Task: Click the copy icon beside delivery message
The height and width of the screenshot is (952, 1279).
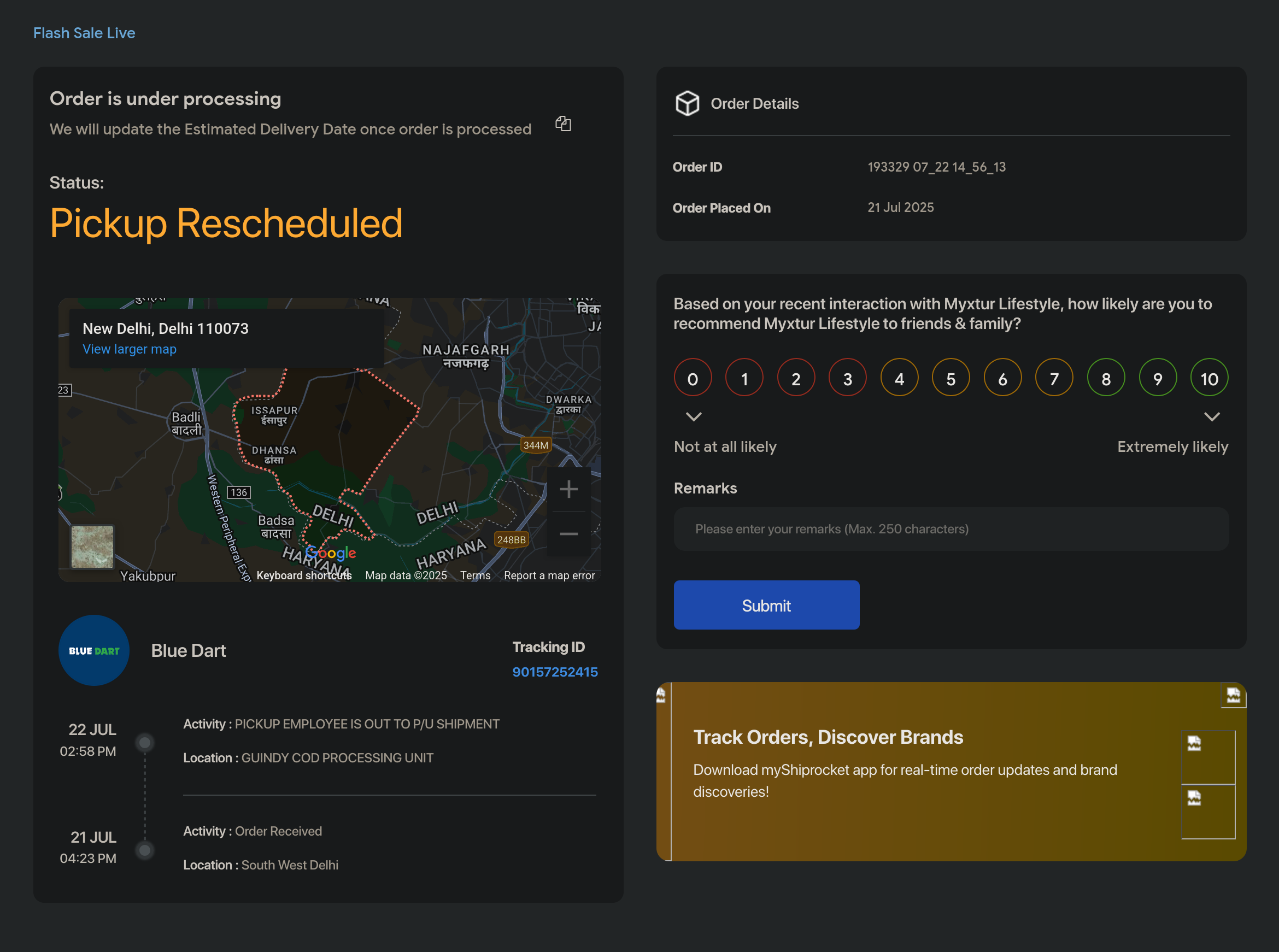Action: coord(562,124)
